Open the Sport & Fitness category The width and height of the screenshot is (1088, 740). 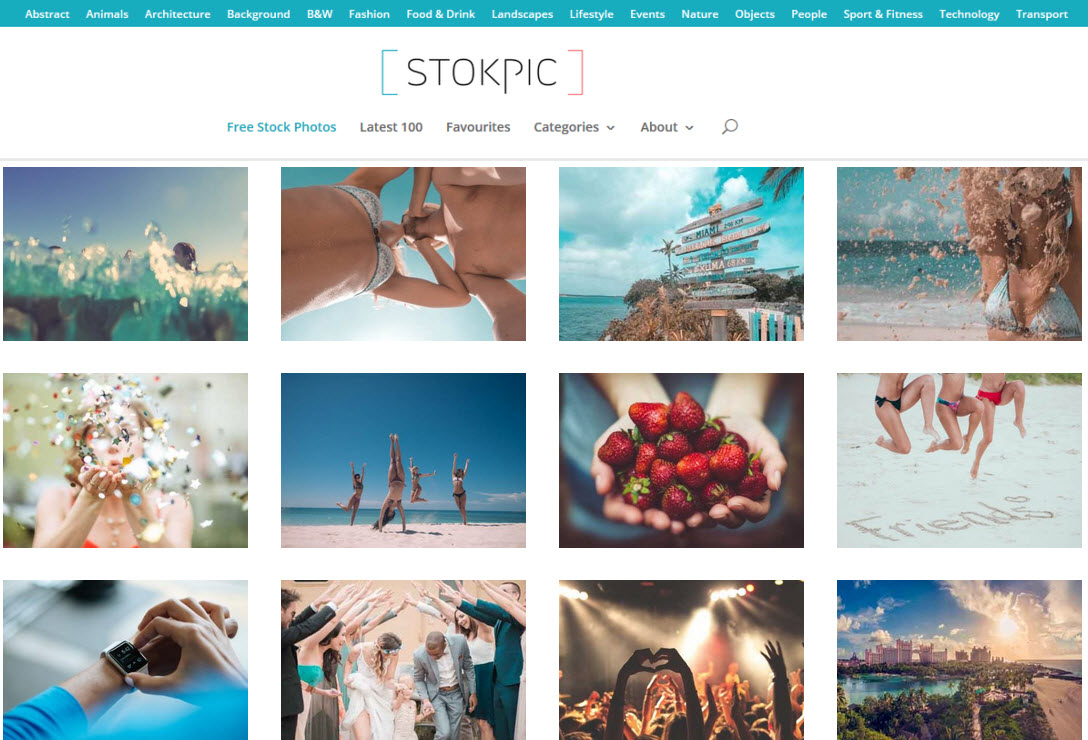(x=883, y=14)
